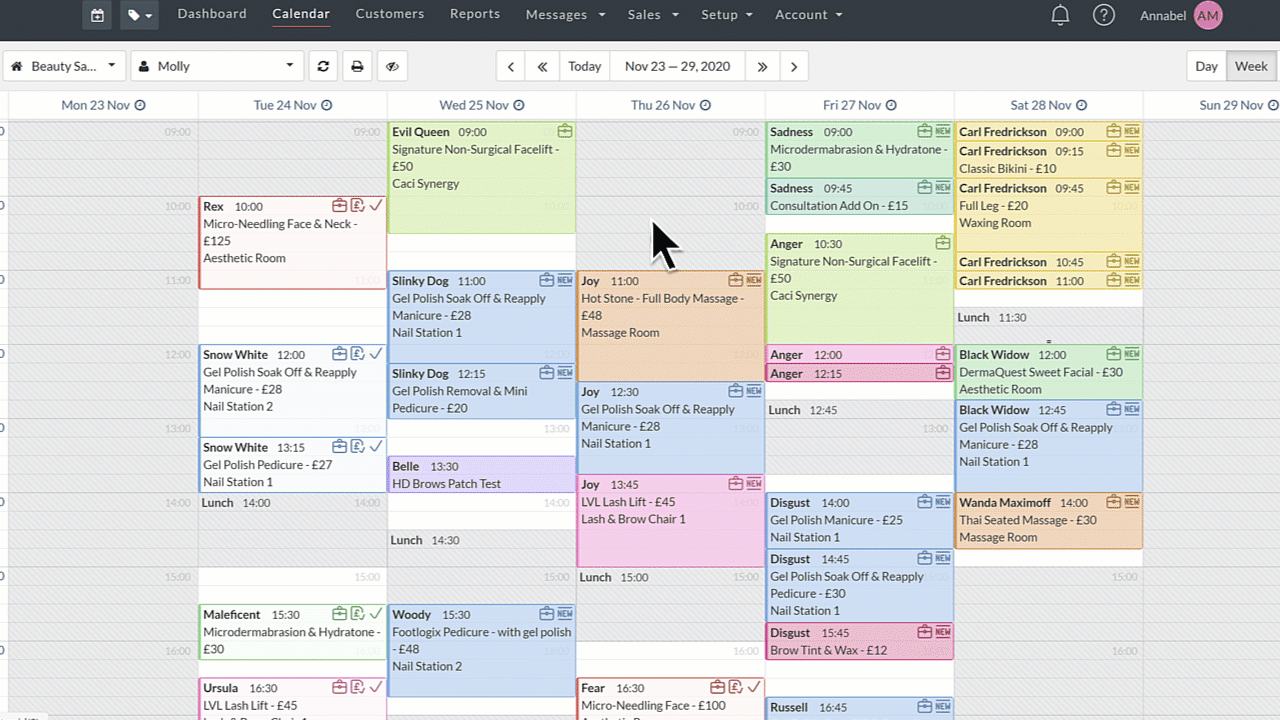Click the Mon 23 Nov column header

tap(103, 105)
